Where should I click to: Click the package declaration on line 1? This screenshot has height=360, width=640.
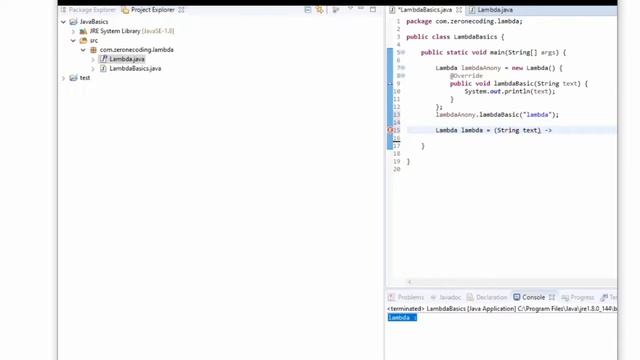(464, 21)
